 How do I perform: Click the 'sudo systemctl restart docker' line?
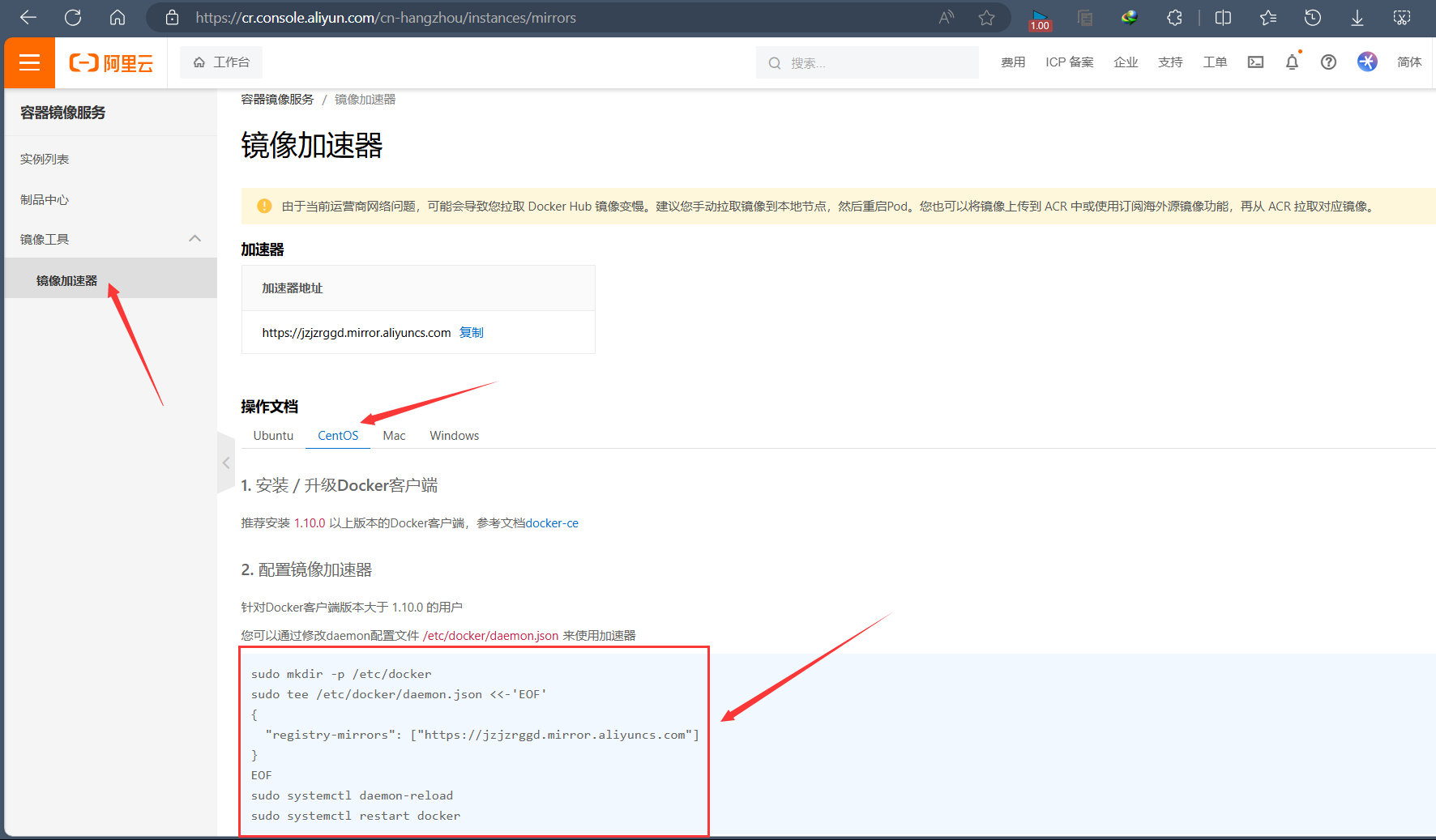coord(356,816)
